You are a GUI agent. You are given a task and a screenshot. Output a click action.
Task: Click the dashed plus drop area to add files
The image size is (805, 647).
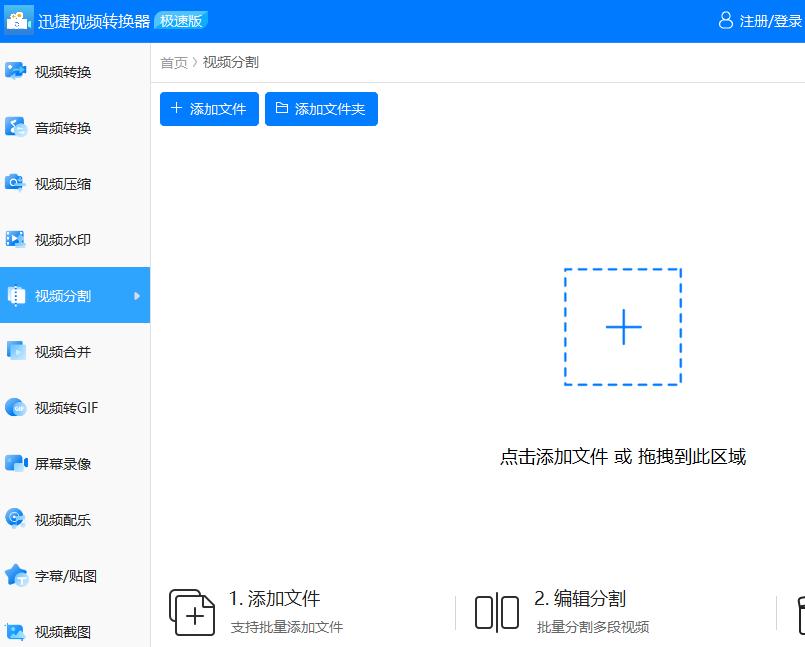click(x=623, y=326)
